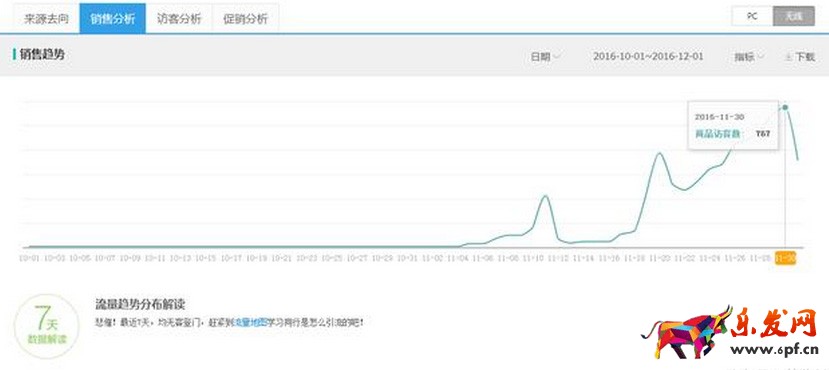Switch to the 访客分析 tab
The height and width of the screenshot is (370, 829).
179,18
